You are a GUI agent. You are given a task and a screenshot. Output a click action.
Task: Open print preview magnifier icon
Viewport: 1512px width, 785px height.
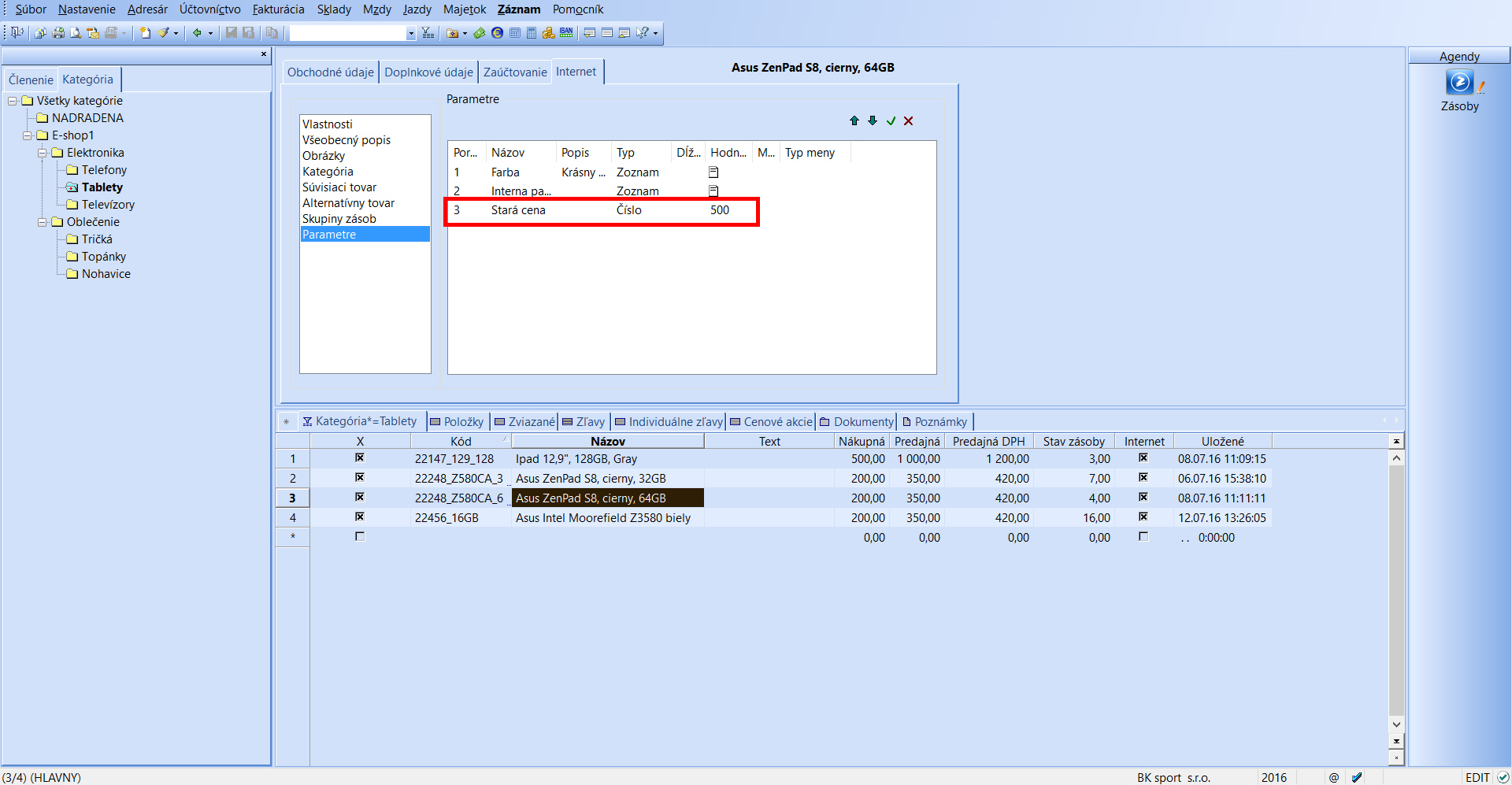(x=76, y=32)
